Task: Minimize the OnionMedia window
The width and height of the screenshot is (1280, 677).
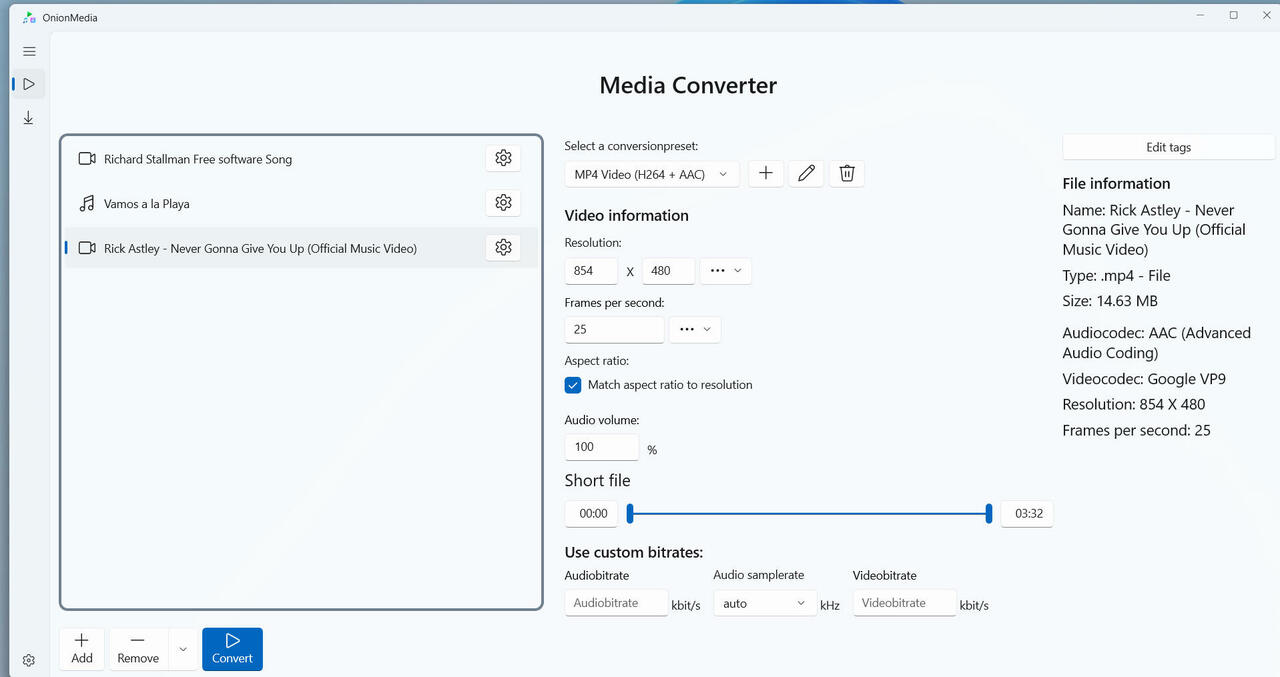Action: 1200,15
